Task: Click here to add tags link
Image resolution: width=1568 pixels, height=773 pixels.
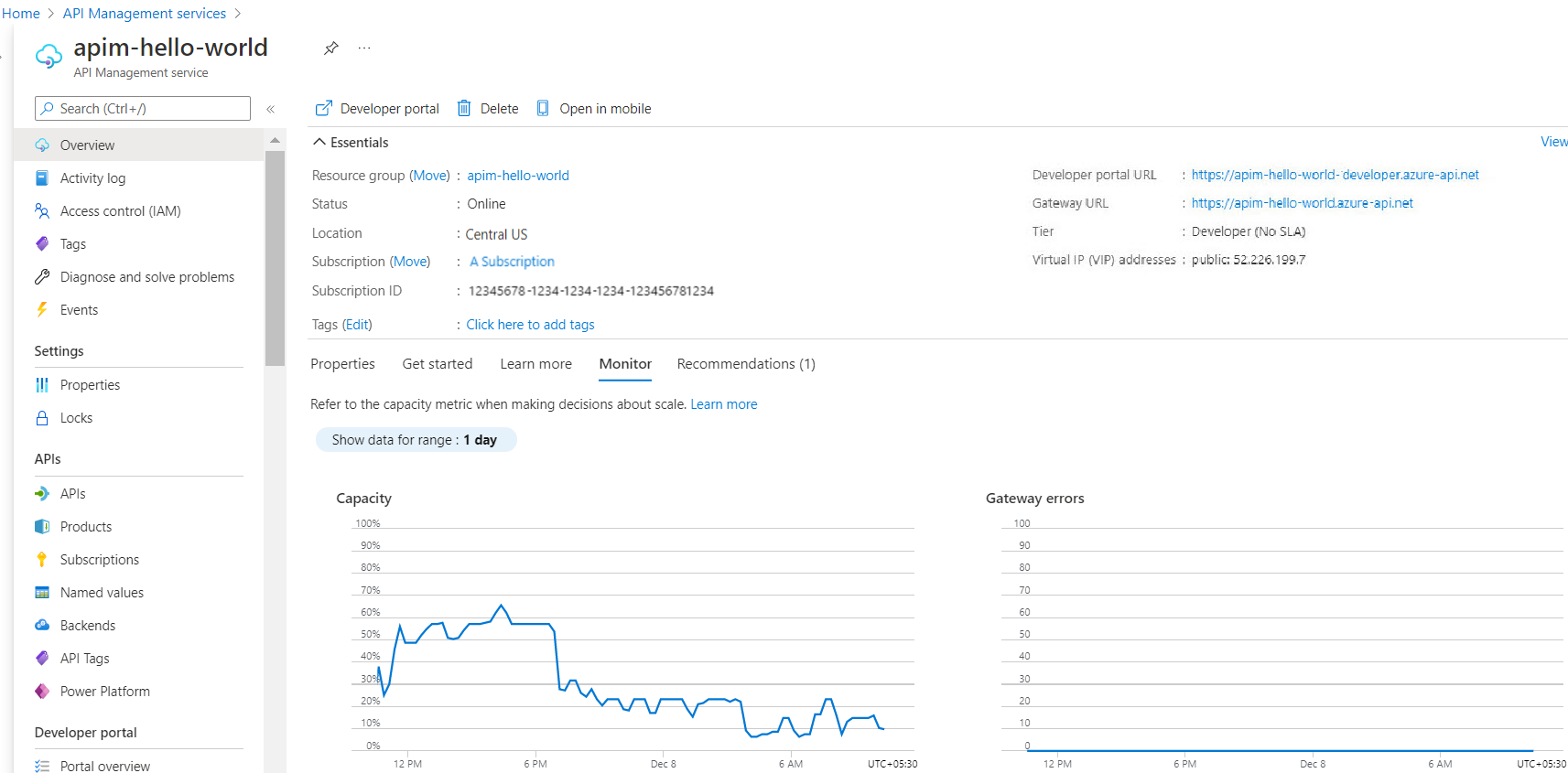Action: 530,325
